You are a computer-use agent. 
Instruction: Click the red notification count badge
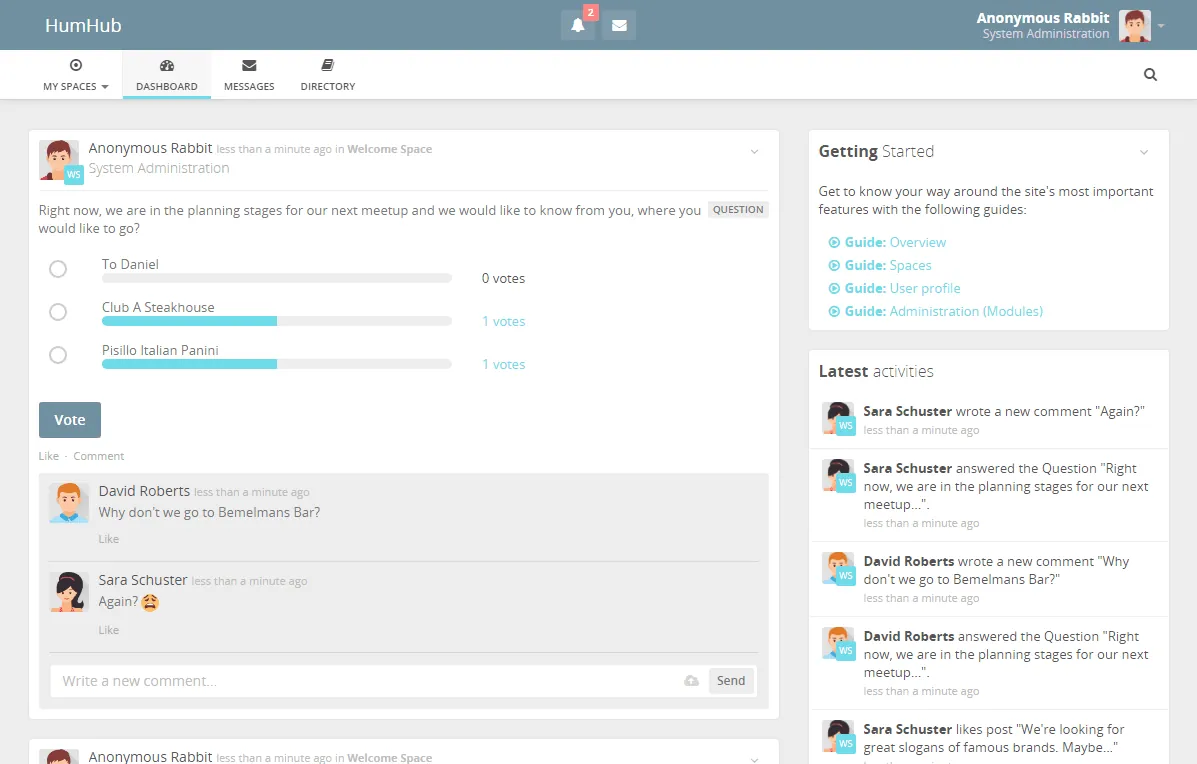(x=590, y=12)
